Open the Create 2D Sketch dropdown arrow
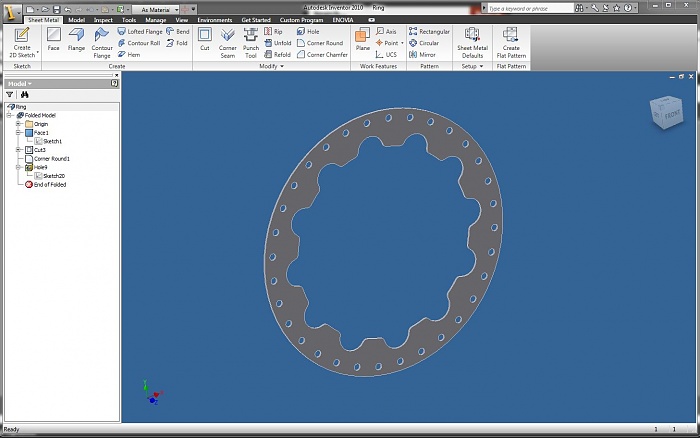The width and height of the screenshot is (700, 438). point(38,53)
